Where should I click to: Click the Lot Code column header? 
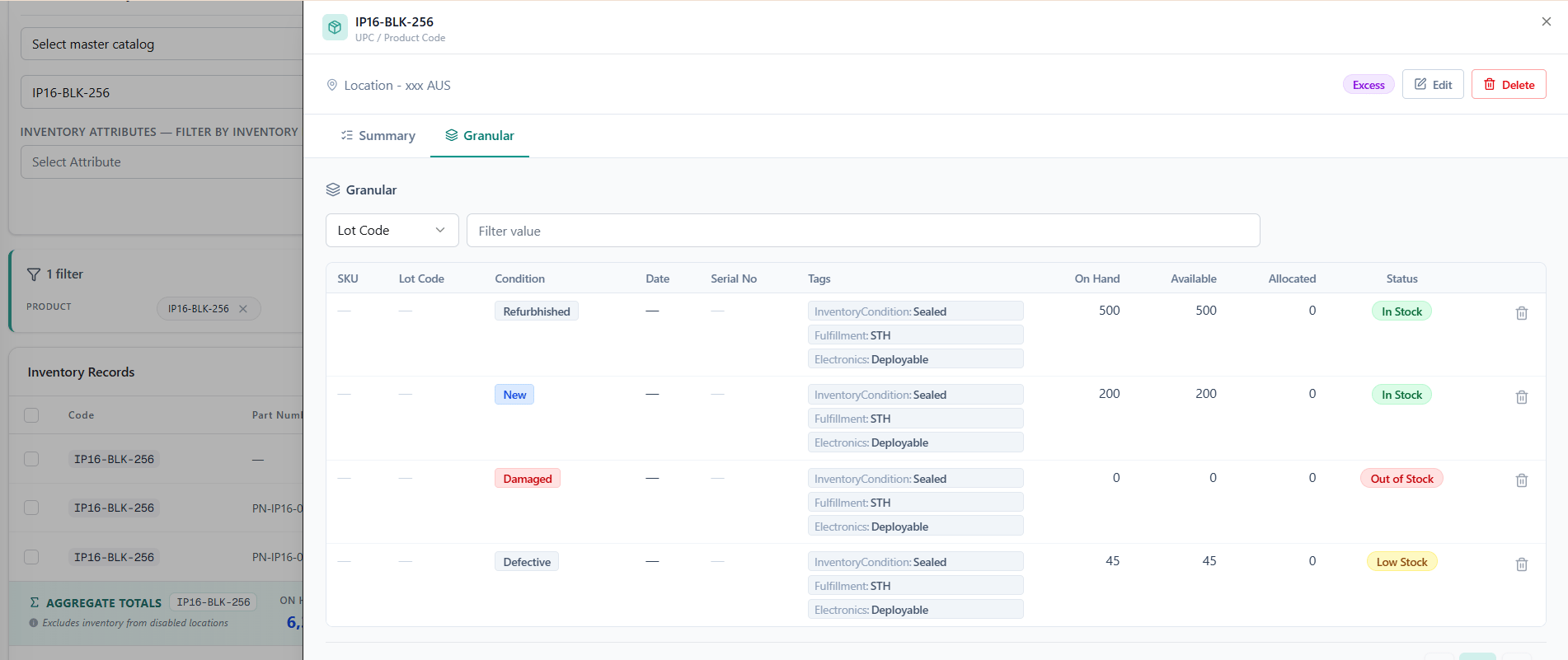click(421, 279)
